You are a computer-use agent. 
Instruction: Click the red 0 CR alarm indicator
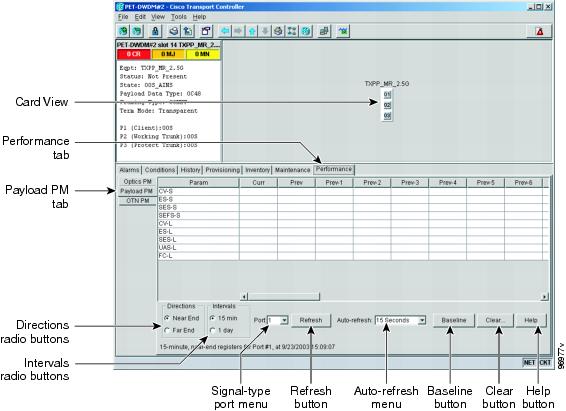click(134, 54)
